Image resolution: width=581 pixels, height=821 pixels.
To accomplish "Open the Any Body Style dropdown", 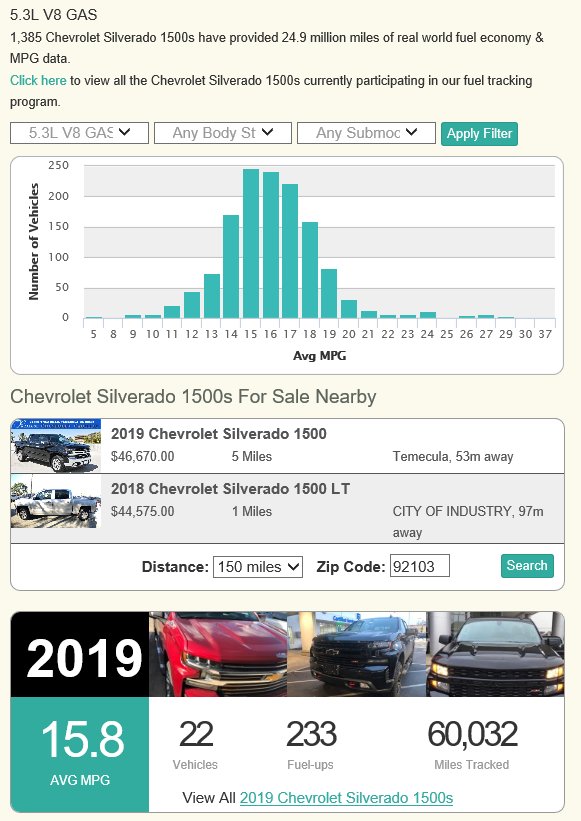I will (223, 133).
